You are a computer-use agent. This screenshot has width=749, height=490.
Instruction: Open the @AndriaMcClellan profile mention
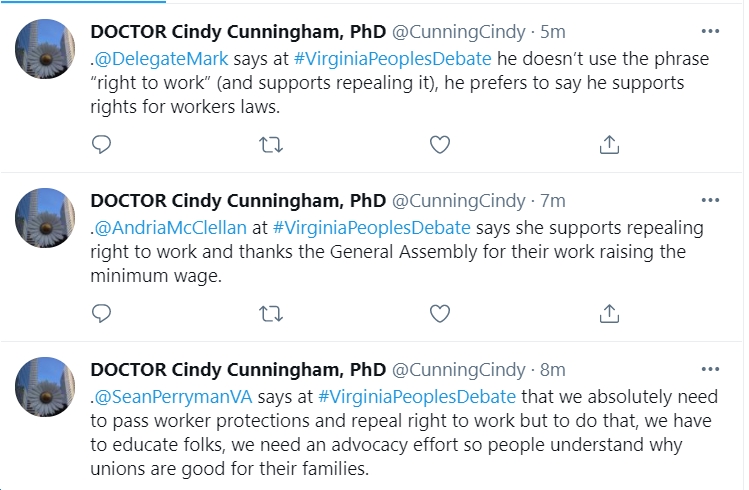171,228
